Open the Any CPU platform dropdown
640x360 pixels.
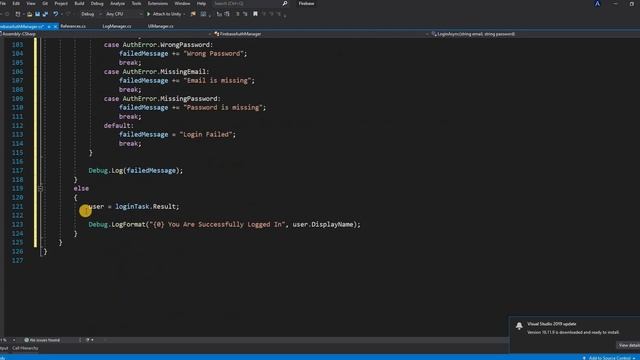pos(124,14)
